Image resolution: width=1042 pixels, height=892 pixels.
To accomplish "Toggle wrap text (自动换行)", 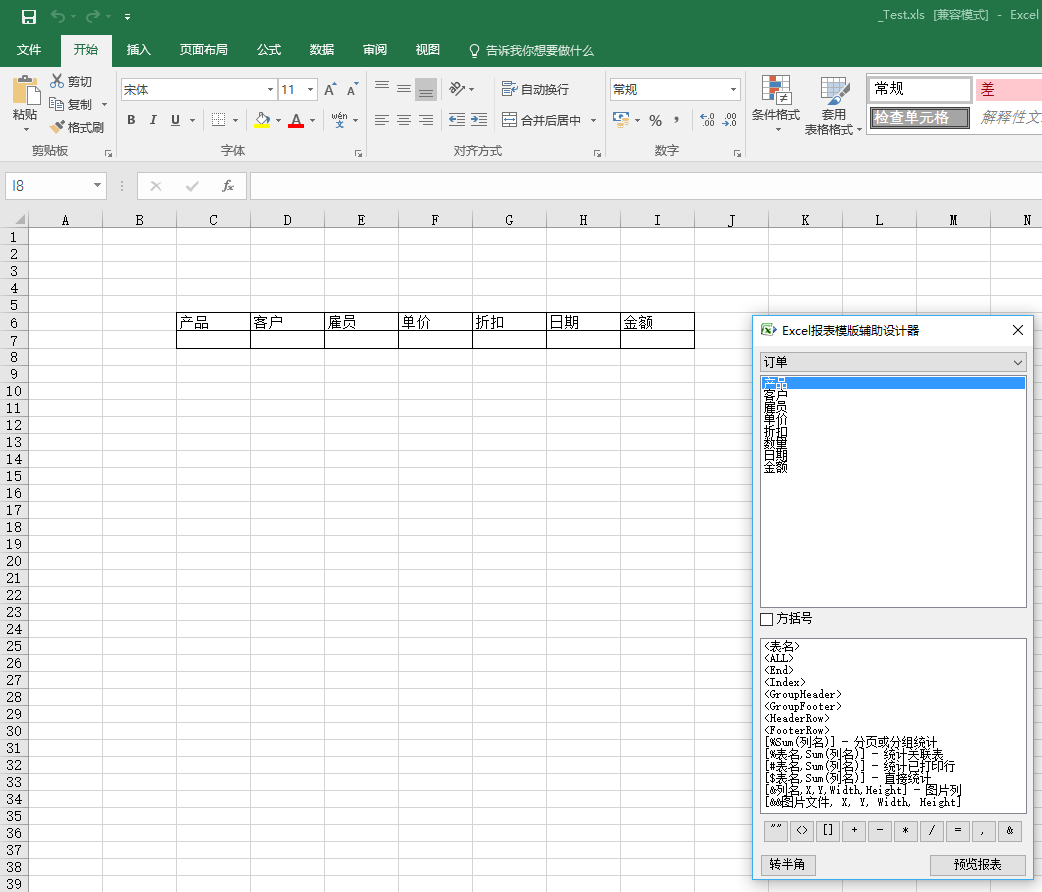I will coord(536,89).
